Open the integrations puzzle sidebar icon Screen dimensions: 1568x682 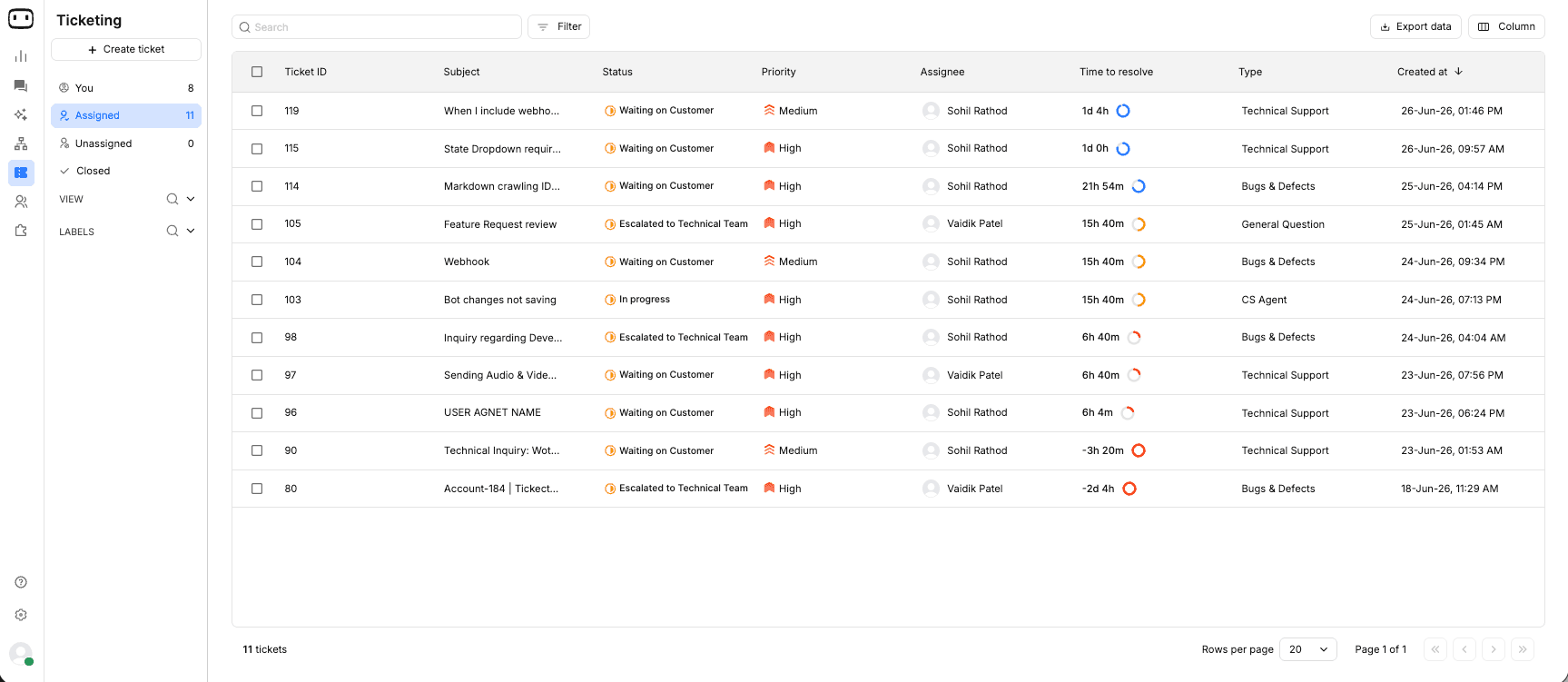tap(21, 231)
